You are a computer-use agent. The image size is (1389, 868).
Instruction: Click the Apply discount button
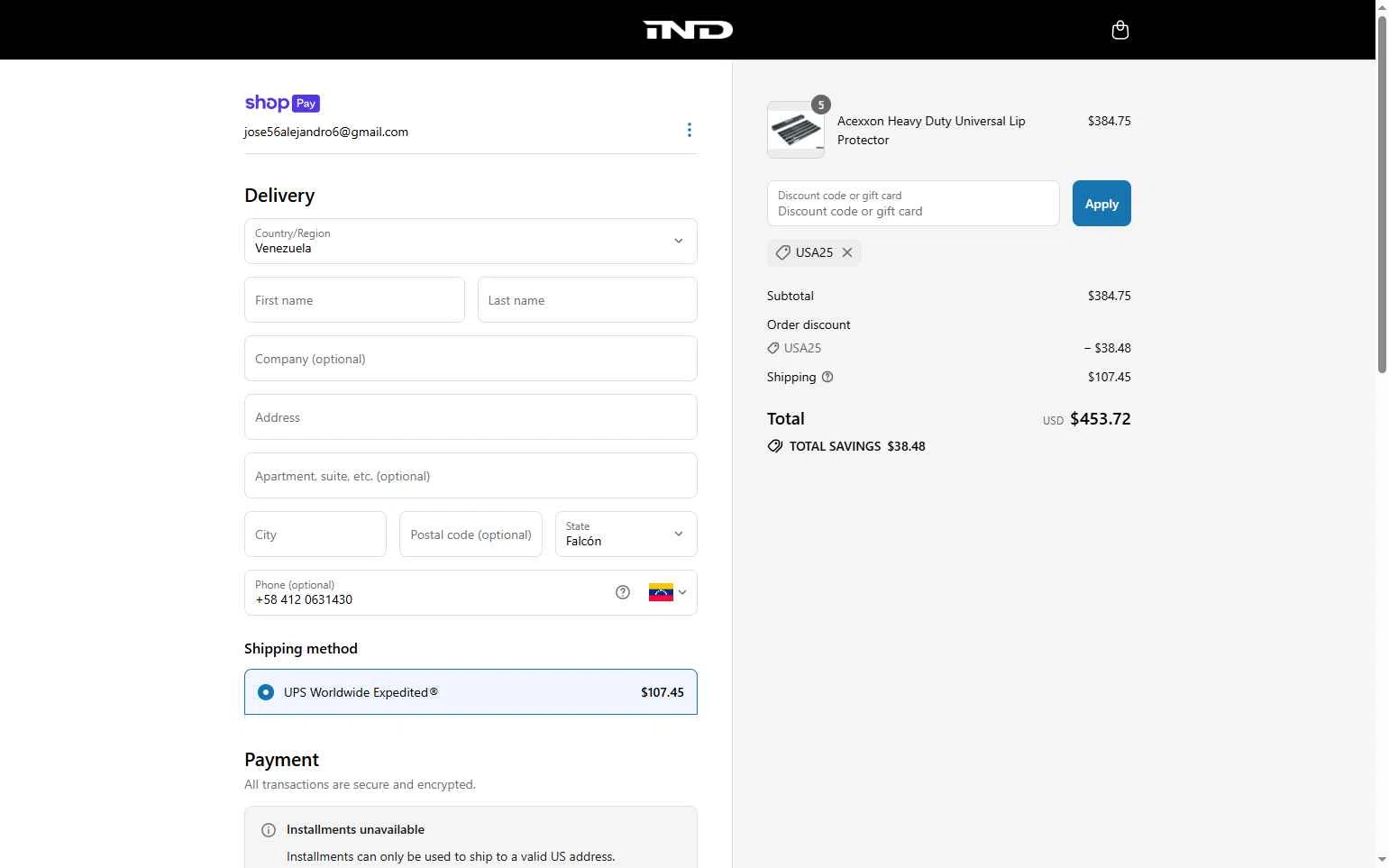(1101, 204)
